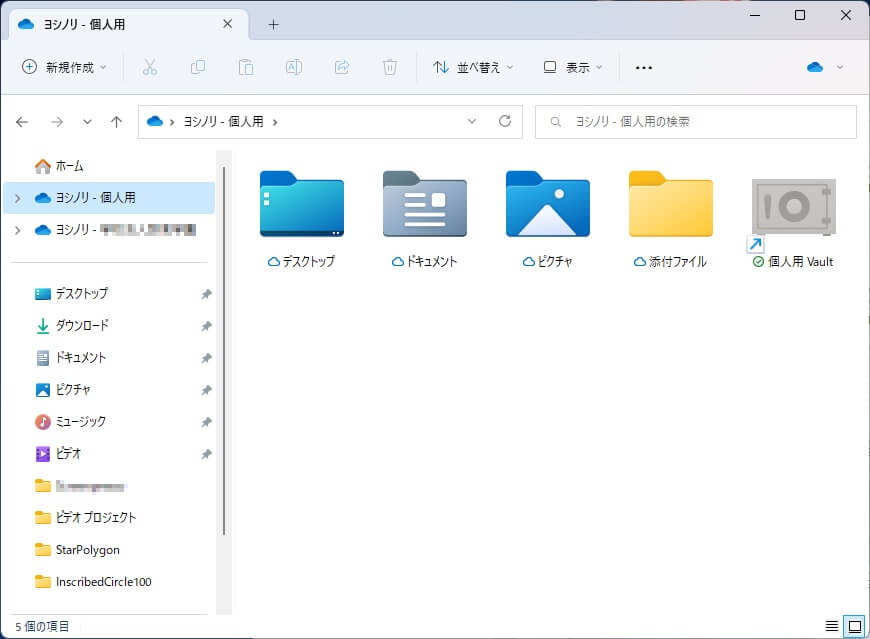Click the Rename icon in toolbar

pyautogui.click(x=294, y=67)
